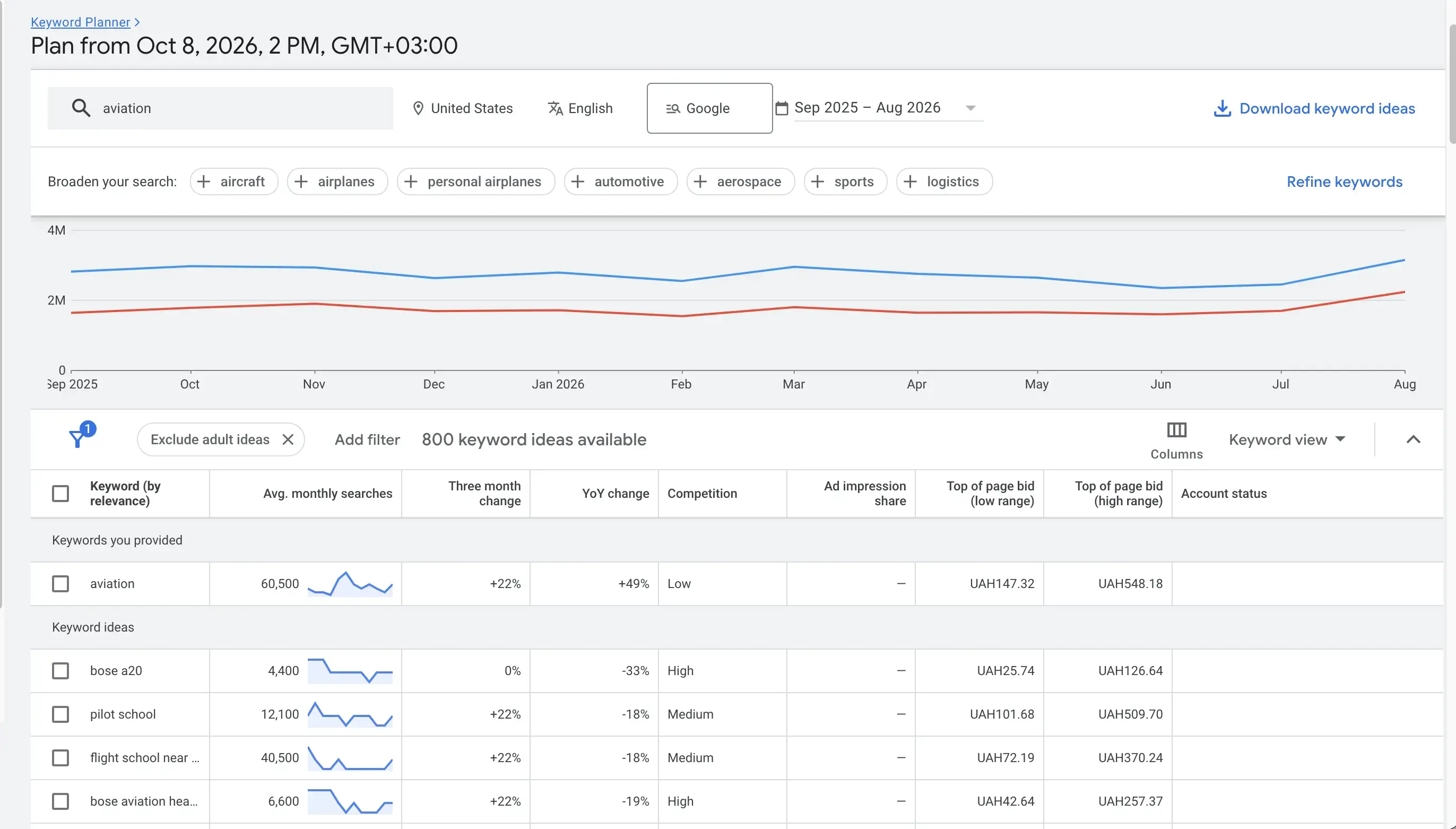The height and width of the screenshot is (829, 1456).
Task: Click the page vertical scrollbar
Action: [x=1452, y=85]
